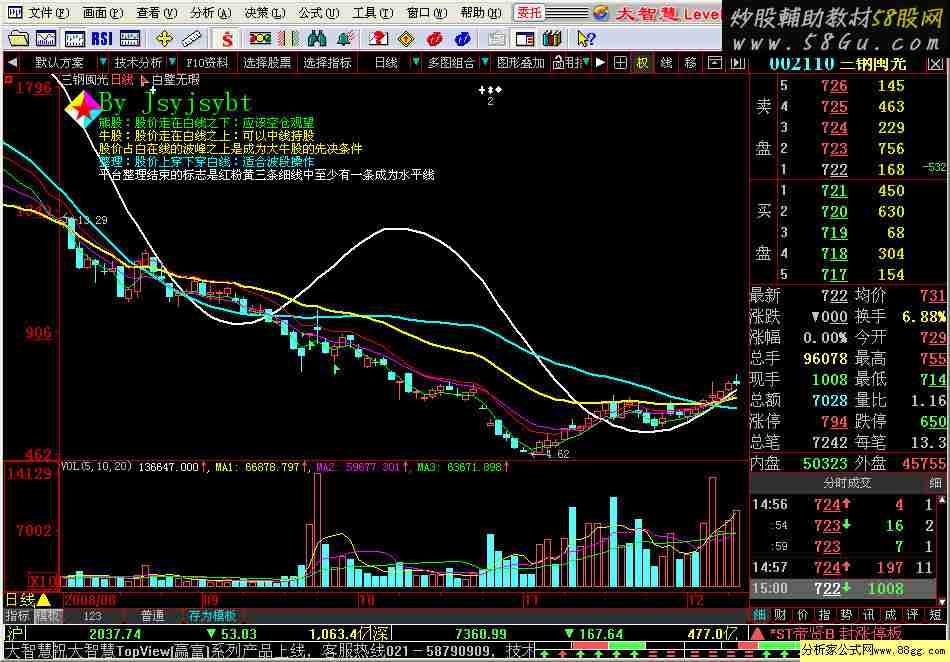
Task: Select the ruler measuring tool icon
Action: pyautogui.click(x=191, y=39)
